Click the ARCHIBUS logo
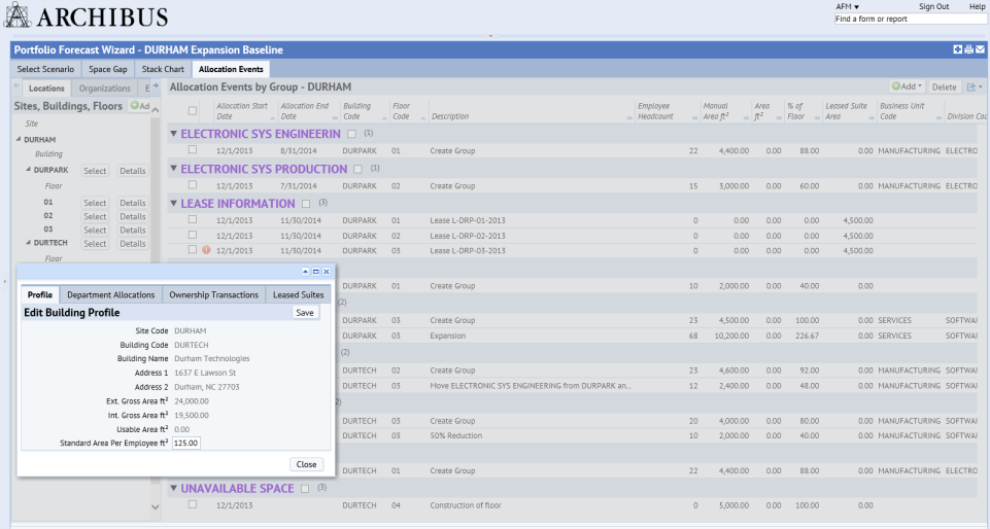Image resolution: width=990 pixels, height=529 pixels. [86, 16]
